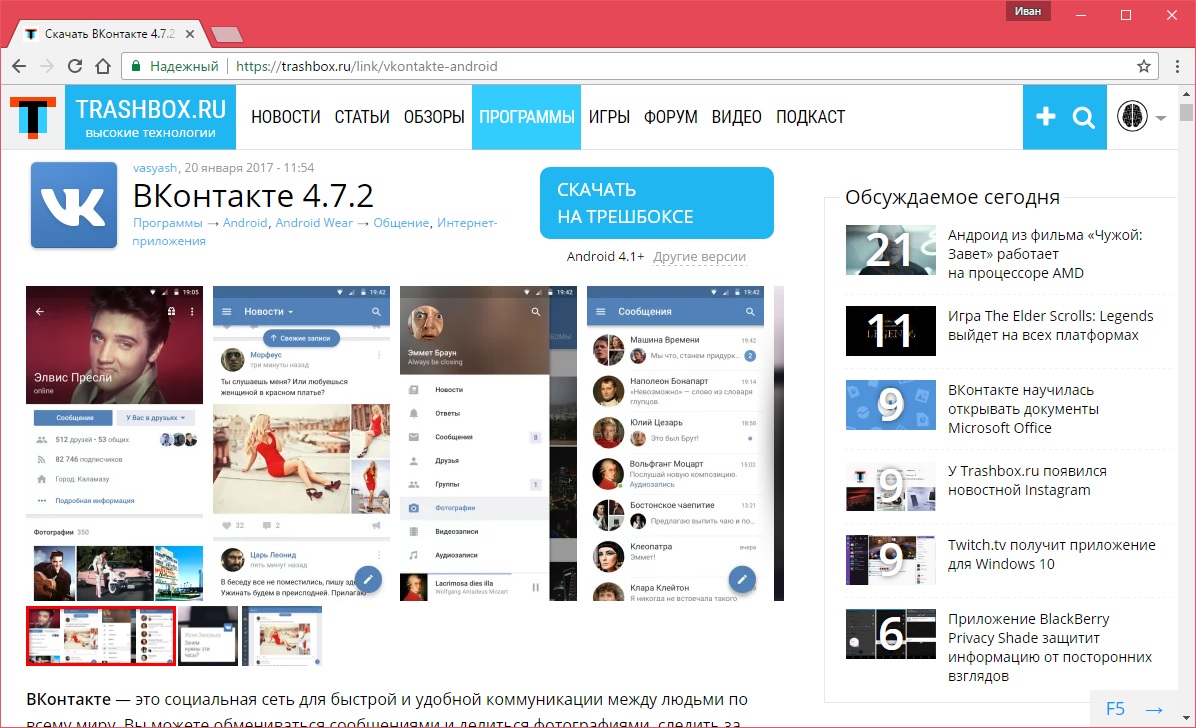
Task: Open the НОВОСТИ menu item
Action: [x=285, y=117]
